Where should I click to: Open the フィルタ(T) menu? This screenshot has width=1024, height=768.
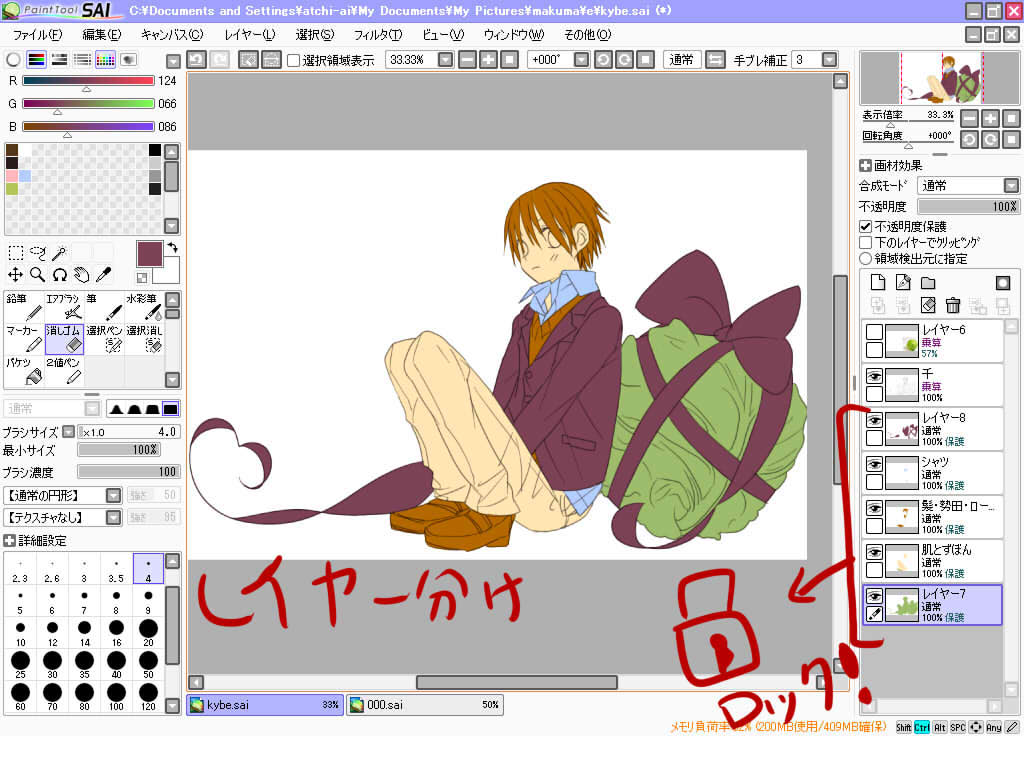click(377, 35)
